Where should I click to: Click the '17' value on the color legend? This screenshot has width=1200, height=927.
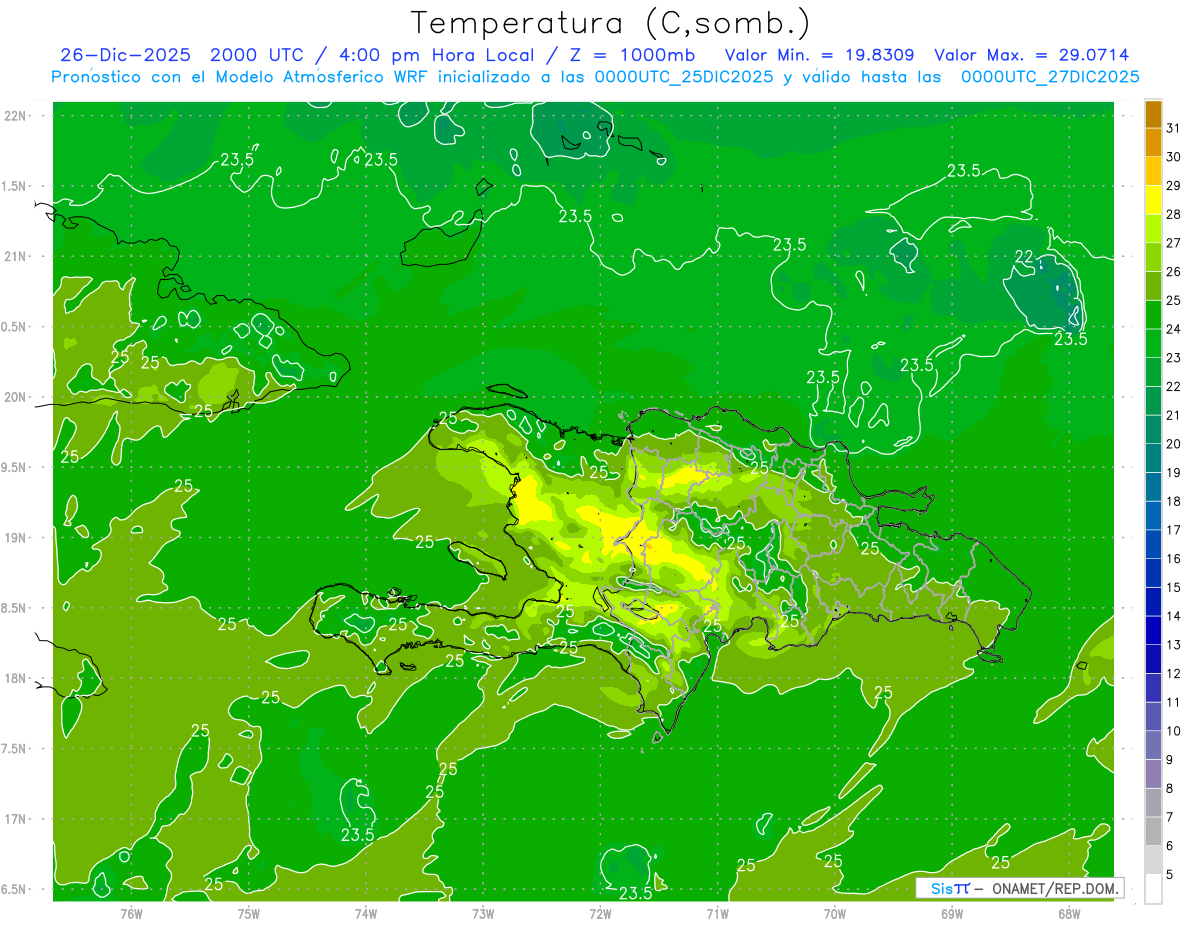coord(1174,530)
